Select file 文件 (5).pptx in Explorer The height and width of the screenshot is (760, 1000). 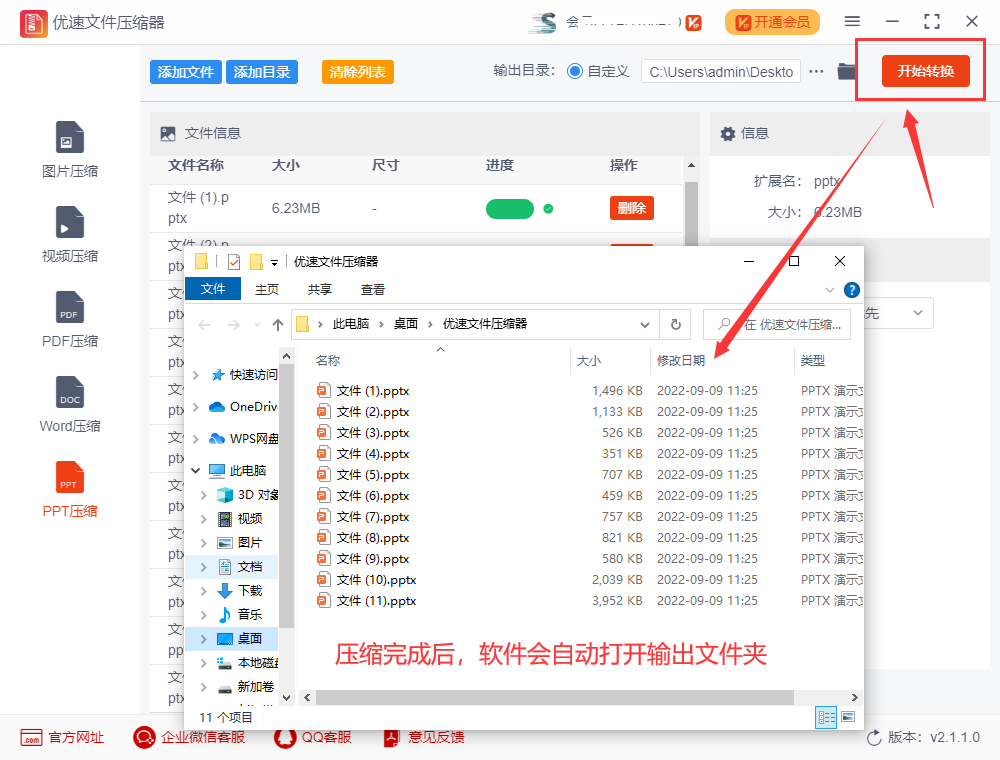(372, 475)
